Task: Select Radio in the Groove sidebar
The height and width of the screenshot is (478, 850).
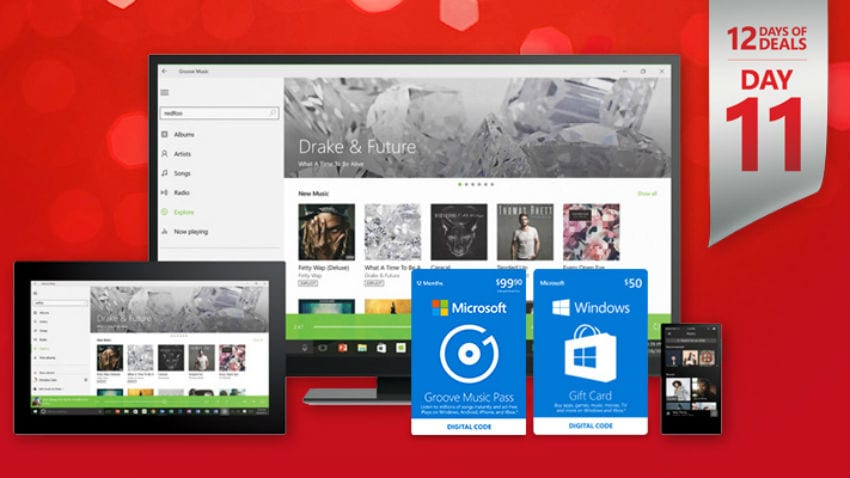Action: pyautogui.click(x=182, y=192)
